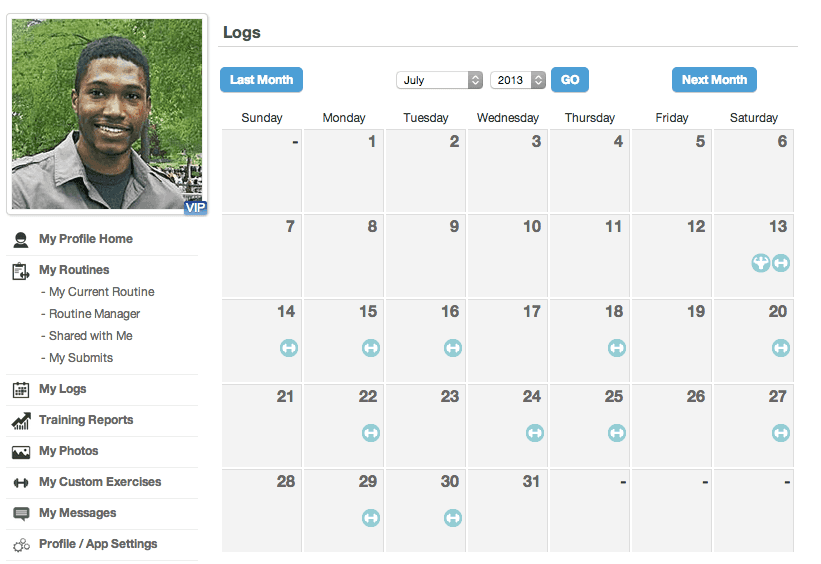Click the My Messages speech bubble icon
This screenshot has height=564, width=821.
21,514
